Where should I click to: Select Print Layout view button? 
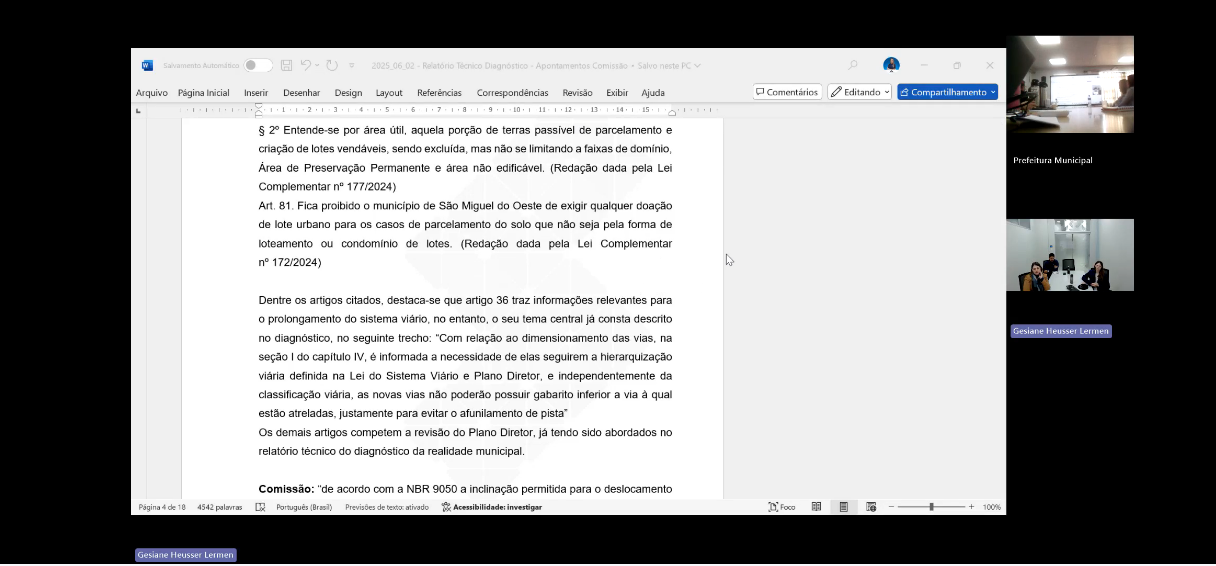coord(844,507)
